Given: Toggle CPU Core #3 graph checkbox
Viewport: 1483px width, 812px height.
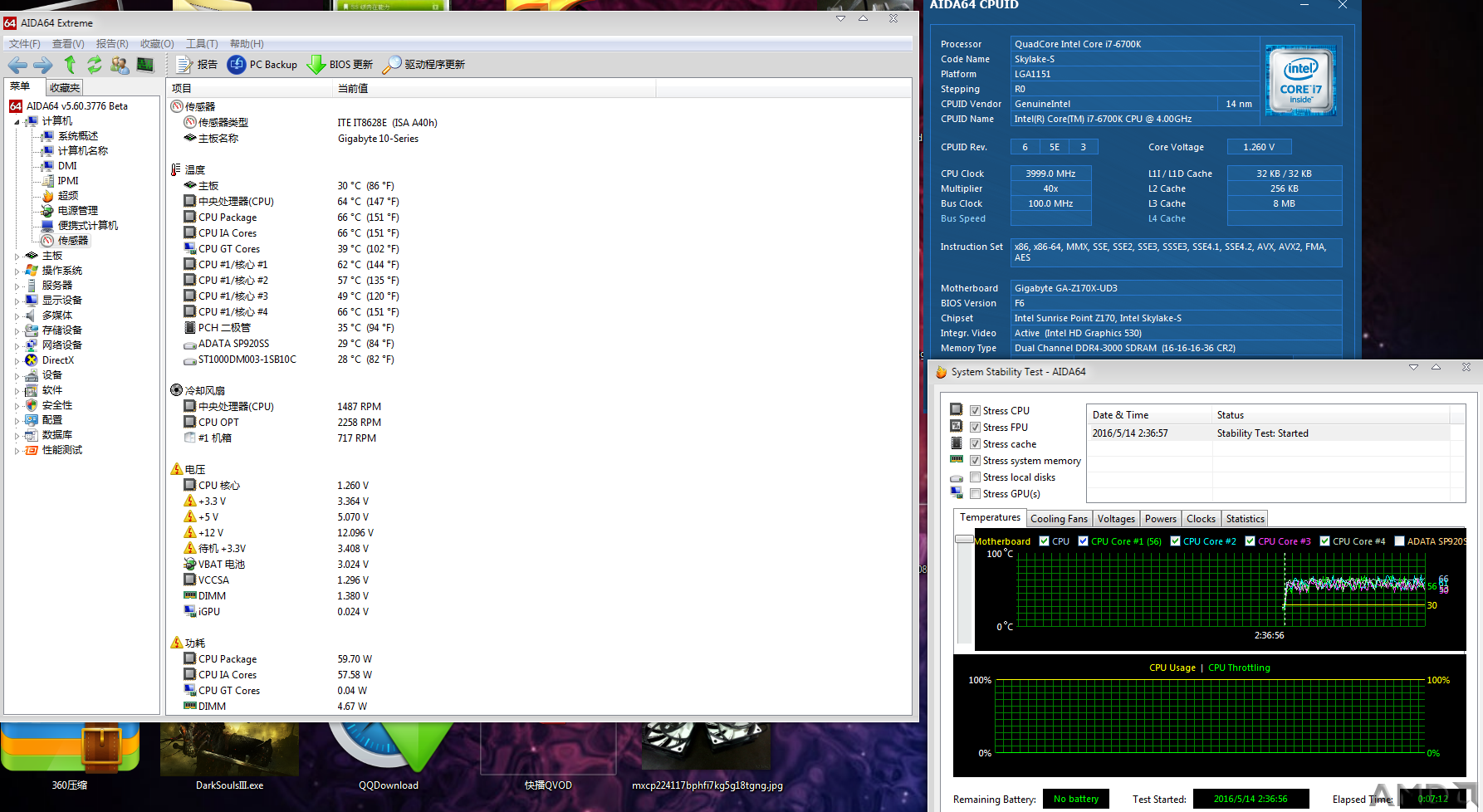Looking at the screenshot, I should [1250, 541].
